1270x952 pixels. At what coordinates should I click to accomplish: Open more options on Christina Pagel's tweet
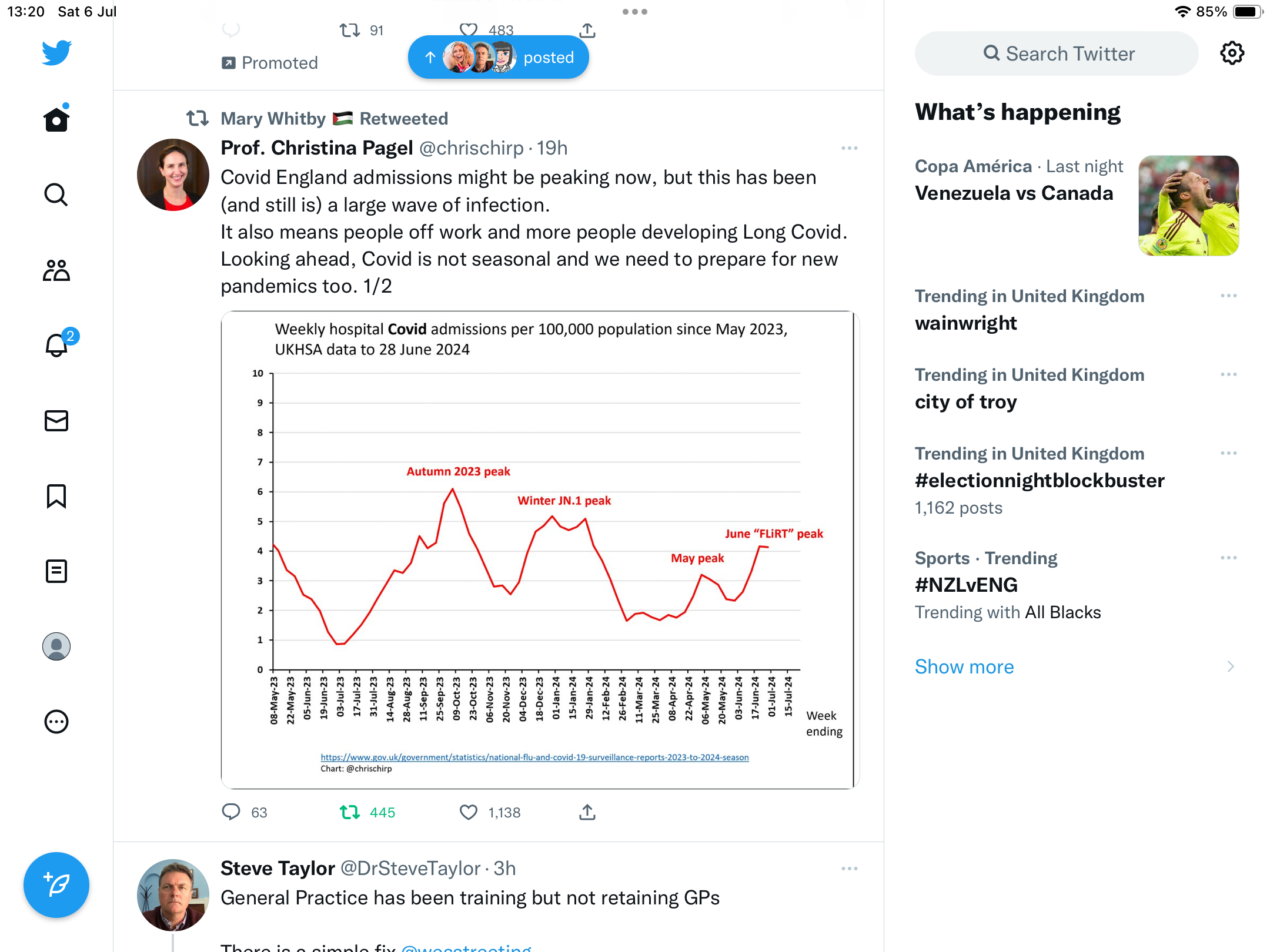pos(849,148)
